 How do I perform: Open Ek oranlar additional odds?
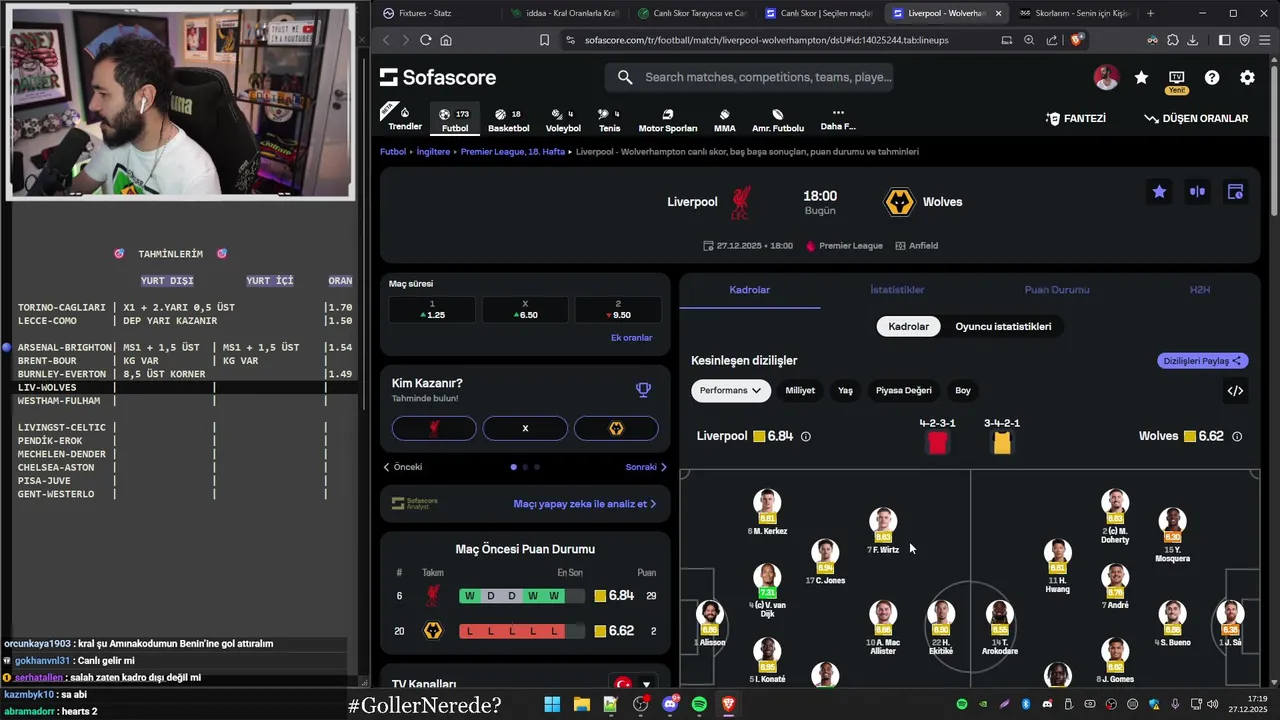[631, 338]
